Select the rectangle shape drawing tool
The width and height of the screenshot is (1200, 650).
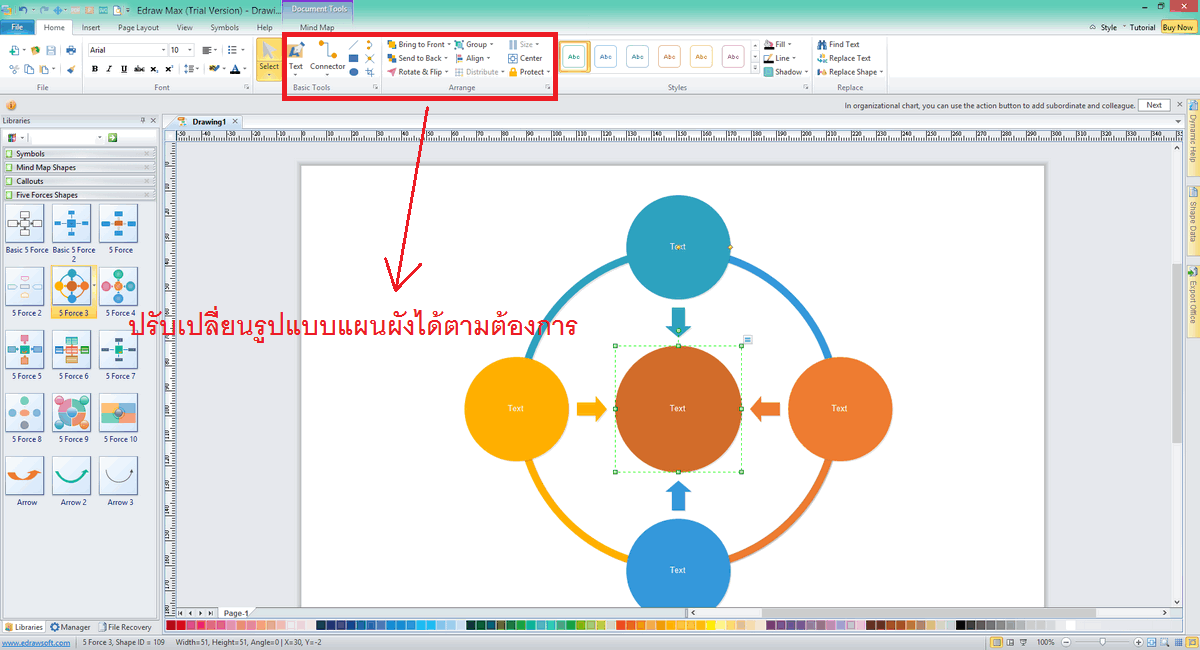click(x=354, y=58)
